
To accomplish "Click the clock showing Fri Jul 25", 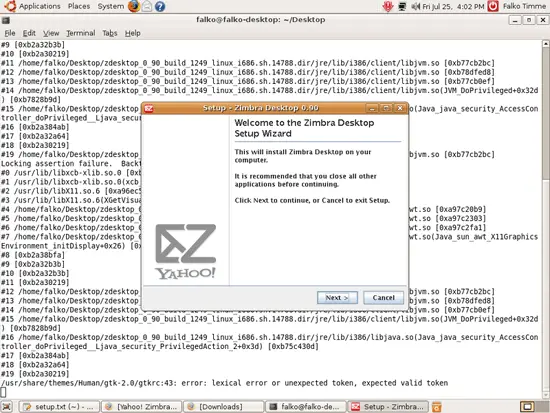I will point(453,6).
